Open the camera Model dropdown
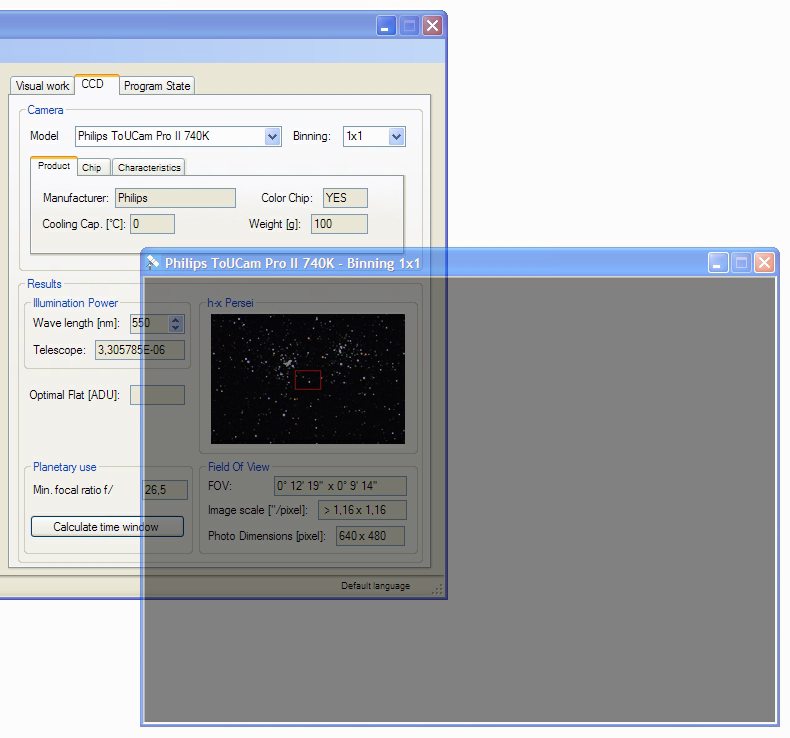790x738 pixels. (x=273, y=137)
